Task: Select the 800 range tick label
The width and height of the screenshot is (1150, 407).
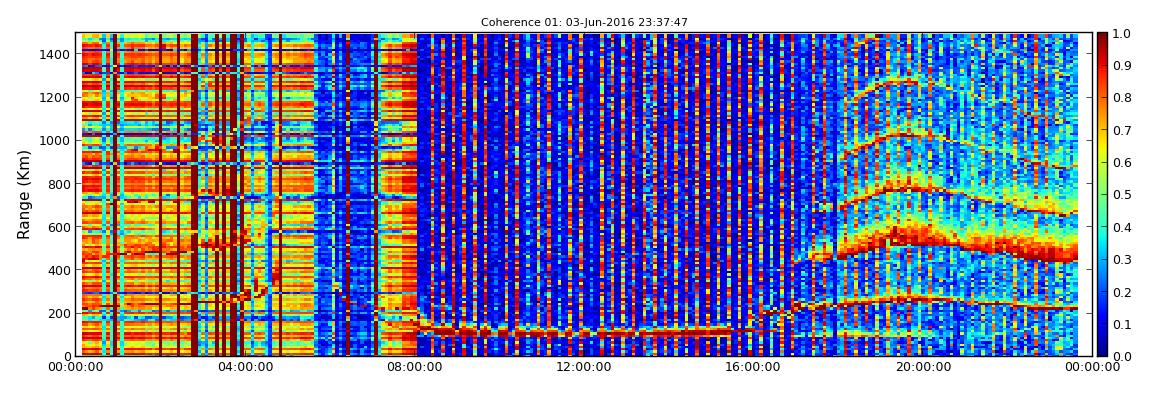Action: (x=59, y=184)
